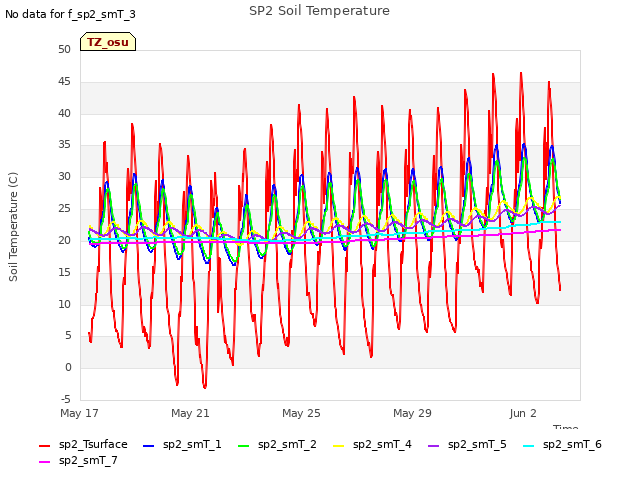
Task: Toggle the sp2_smT_6 legend entry
Action: coord(562,444)
